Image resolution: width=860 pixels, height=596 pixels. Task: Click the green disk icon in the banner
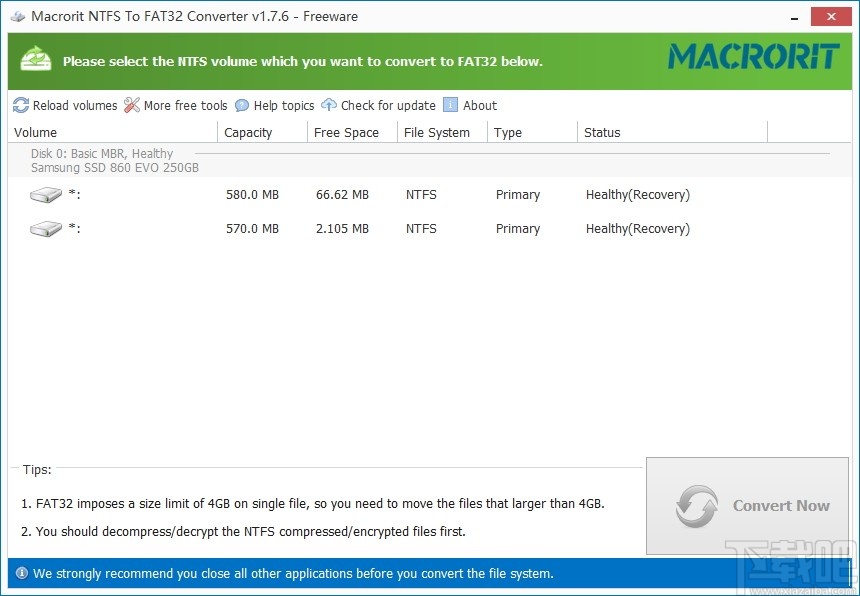click(x=36, y=60)
